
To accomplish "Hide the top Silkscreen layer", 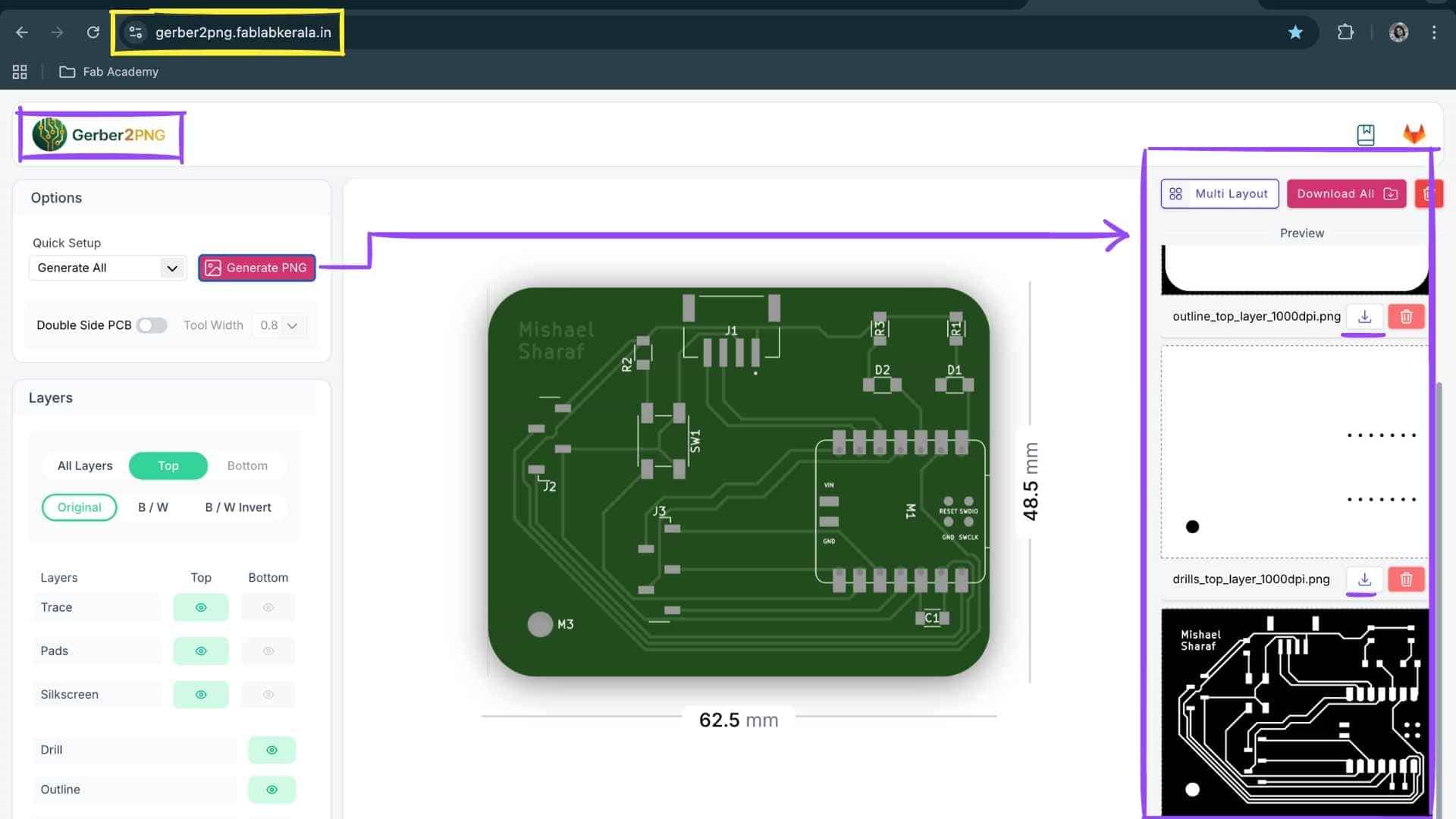I will click(201, 695).
